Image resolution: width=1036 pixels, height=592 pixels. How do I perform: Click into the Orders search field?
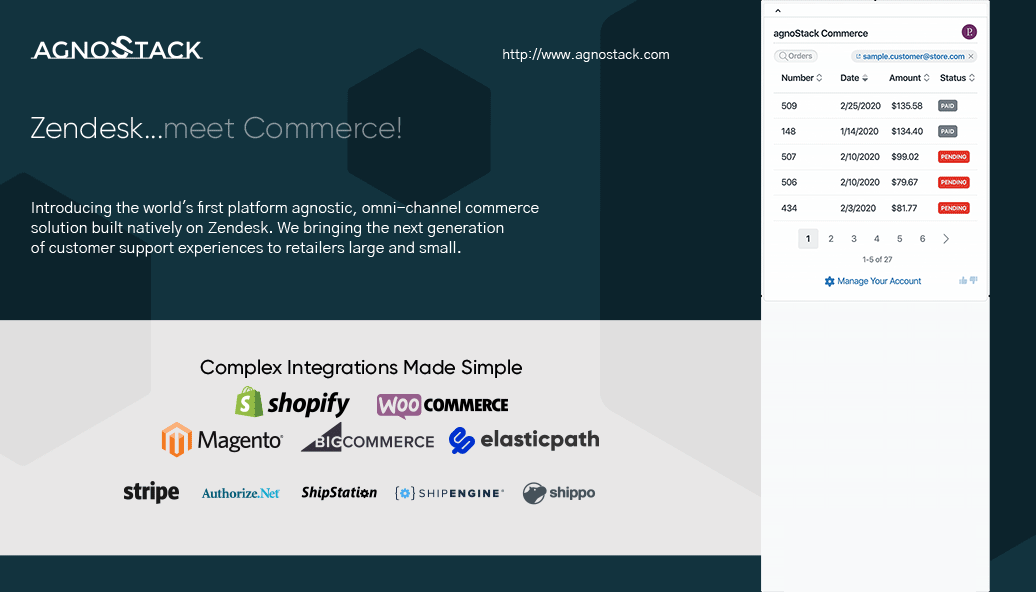pyautogui.click(x=796, y=56)
